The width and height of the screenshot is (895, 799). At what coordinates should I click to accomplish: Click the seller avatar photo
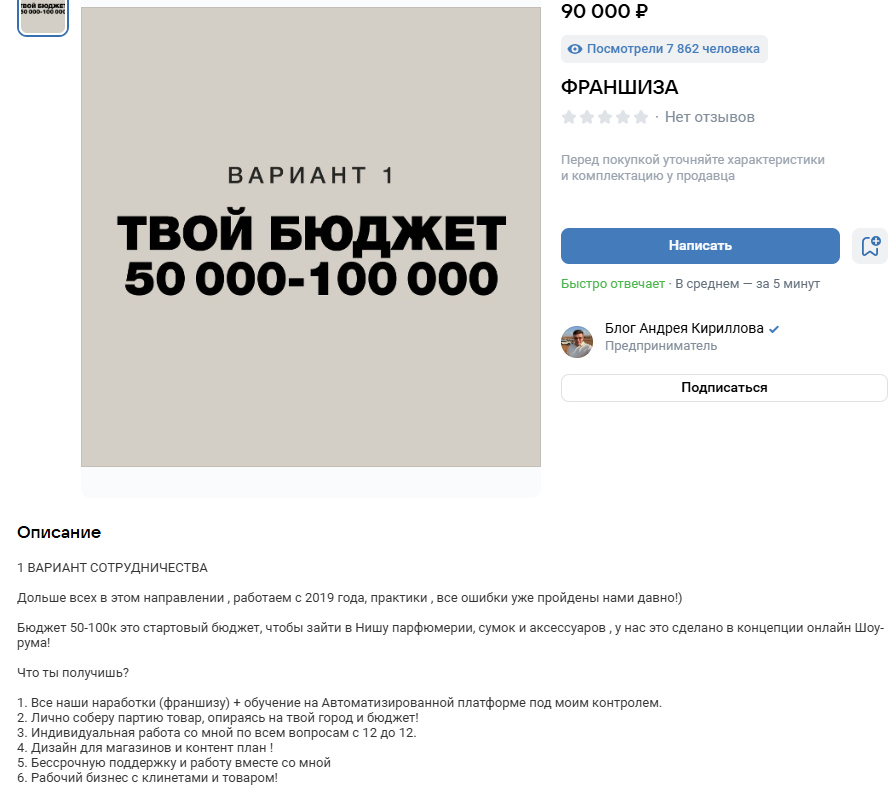577,342
